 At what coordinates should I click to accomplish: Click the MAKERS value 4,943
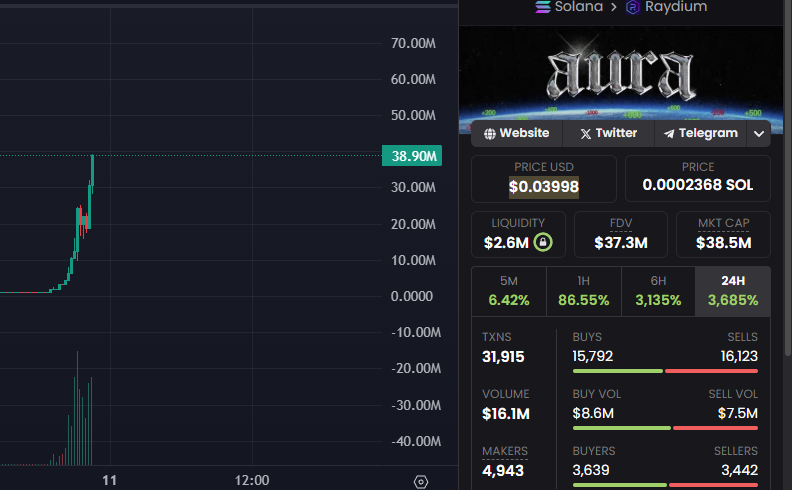[x=503, y=471]
